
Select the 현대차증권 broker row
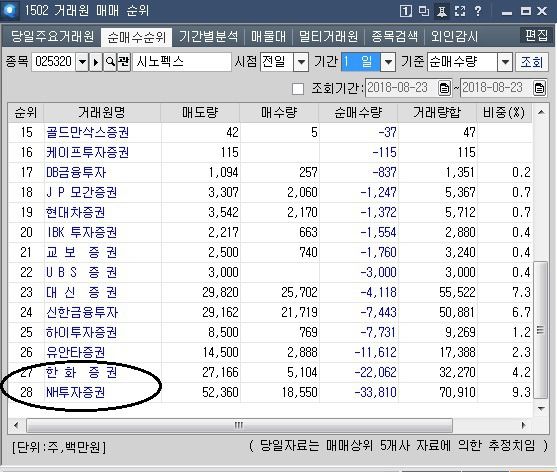(x=270, y=212)
